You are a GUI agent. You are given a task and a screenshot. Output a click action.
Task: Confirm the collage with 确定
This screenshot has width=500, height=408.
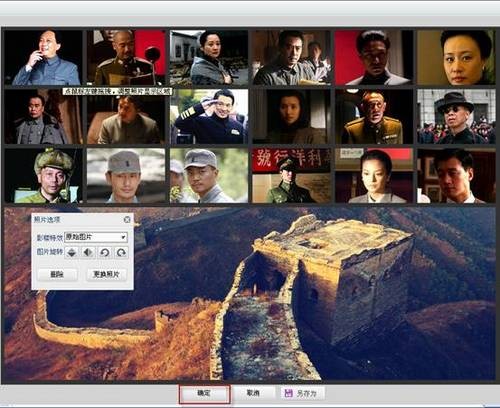pyautogui.click(x=204, y=393)
